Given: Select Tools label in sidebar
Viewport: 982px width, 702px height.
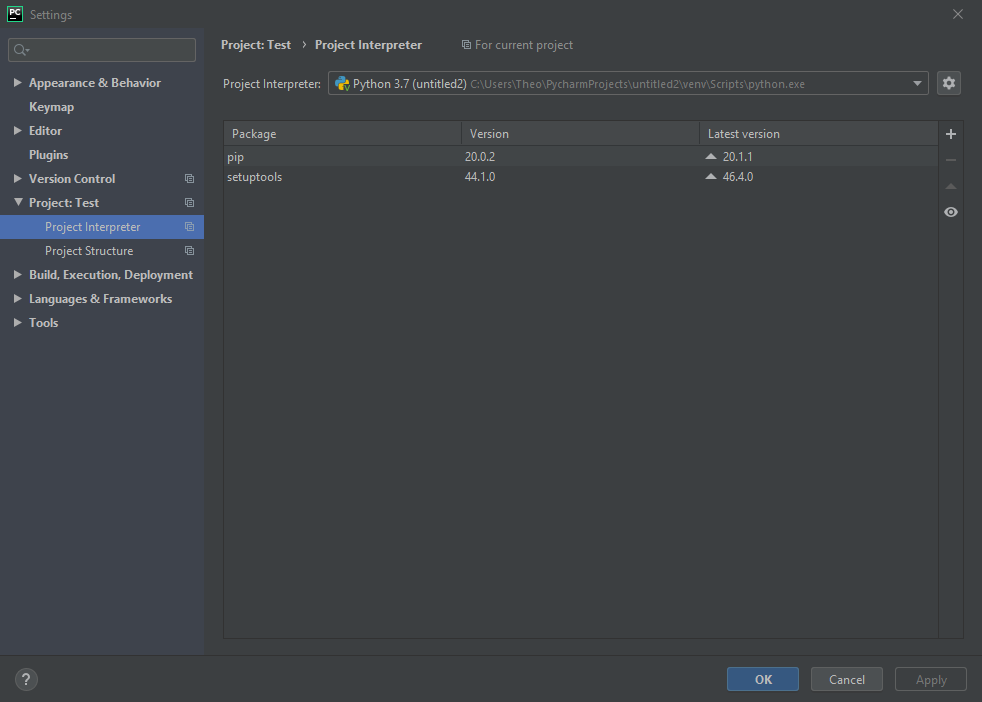Looking at the screenshot, I should [43, 323].
